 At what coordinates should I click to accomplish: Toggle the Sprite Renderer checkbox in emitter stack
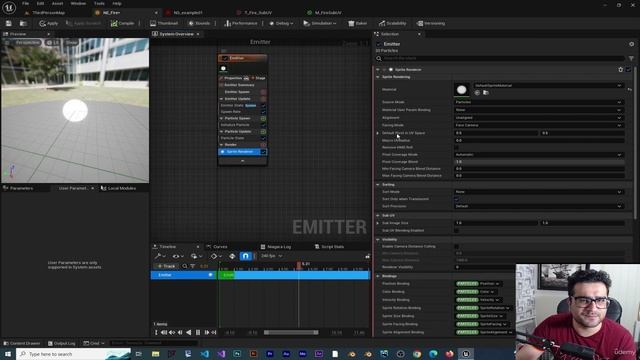tap(263, 152)
